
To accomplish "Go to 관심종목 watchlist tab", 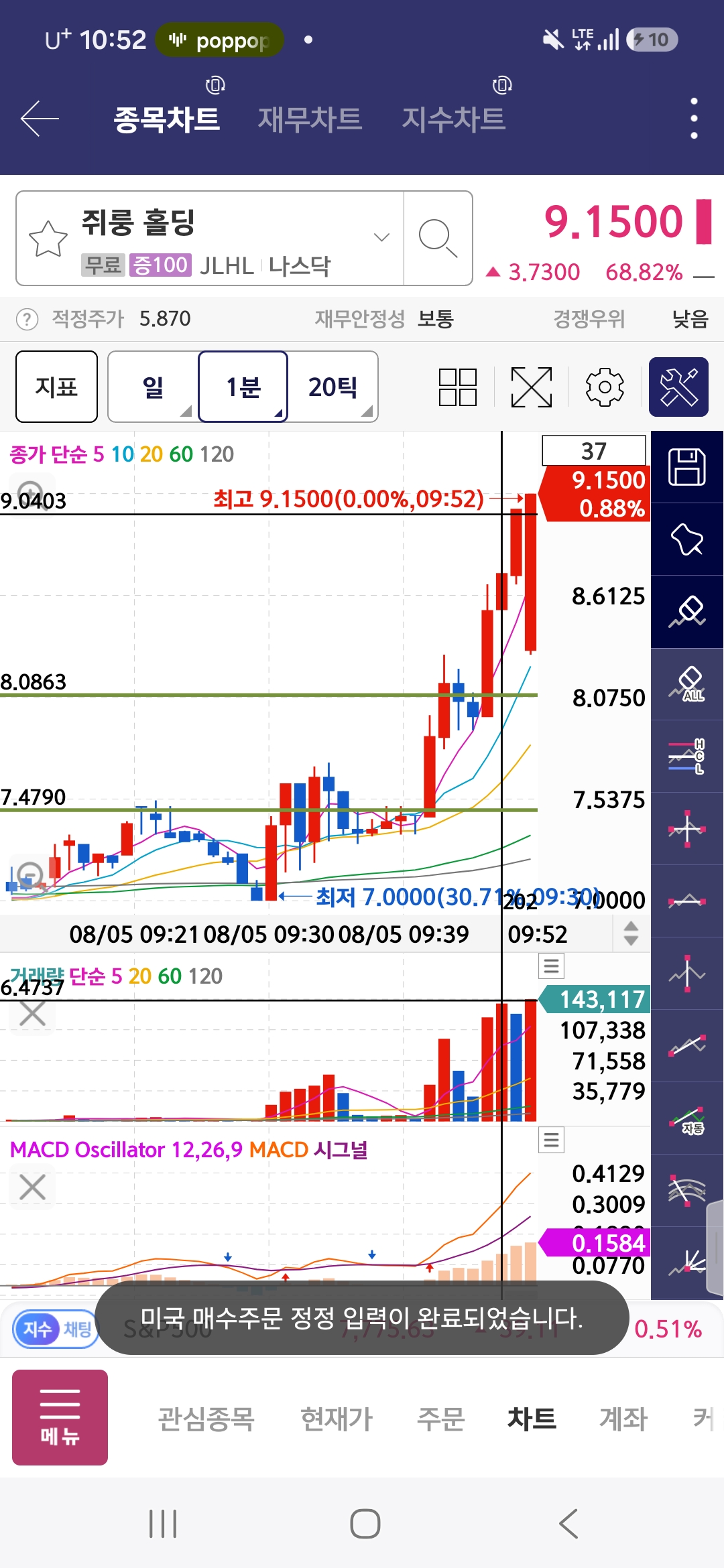I will point(206,1419).
